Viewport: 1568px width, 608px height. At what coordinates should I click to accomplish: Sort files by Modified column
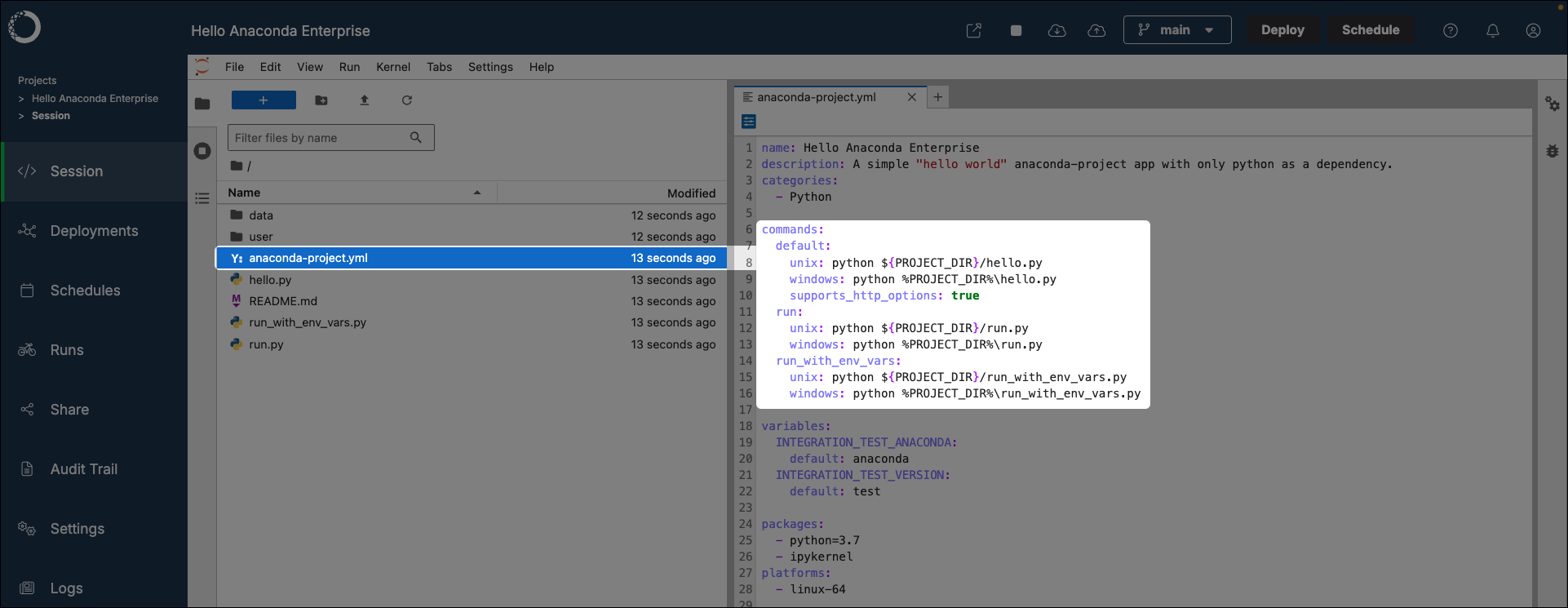click(x=612, y=193)
